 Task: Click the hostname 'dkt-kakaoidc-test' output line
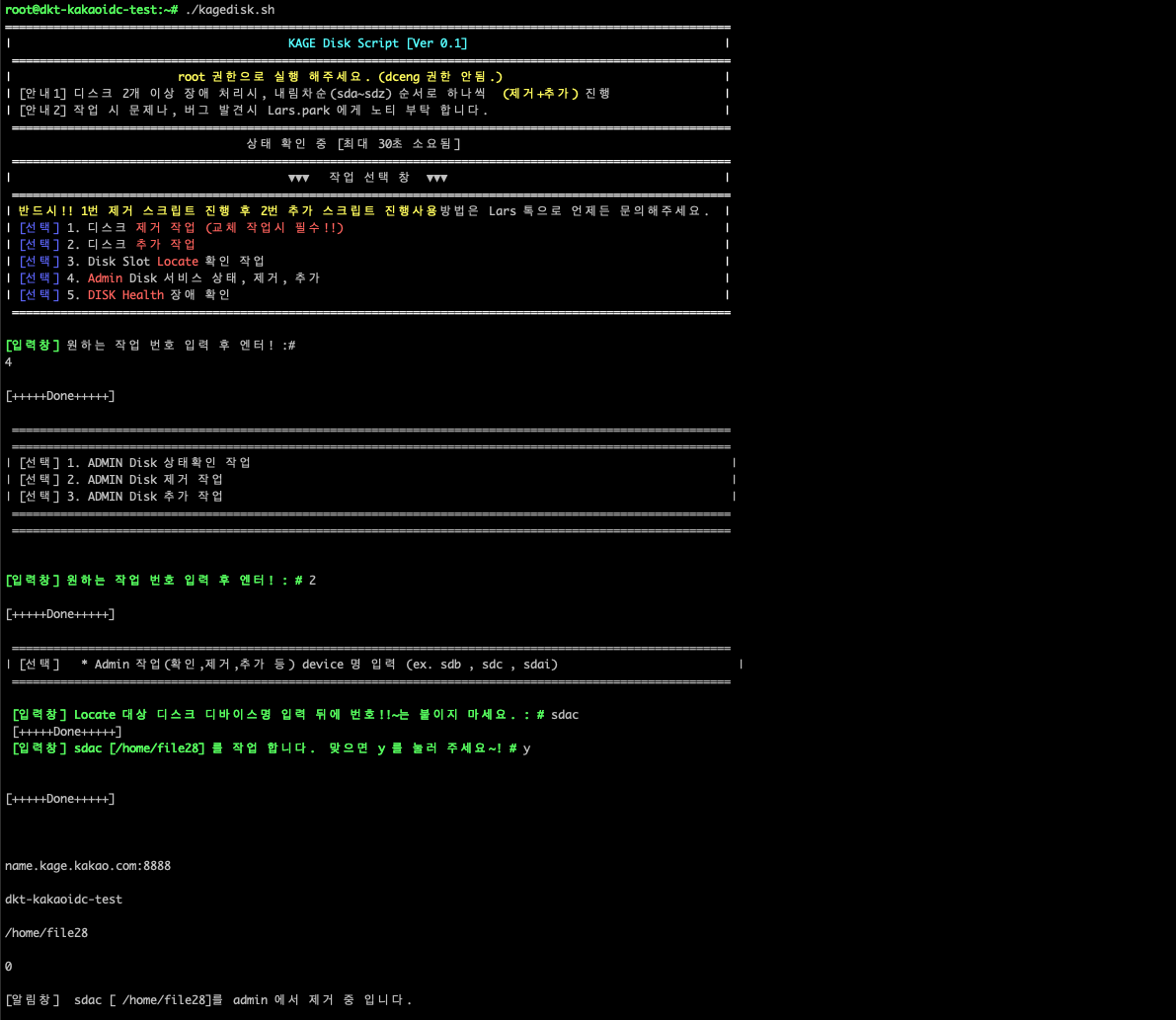click(64, 900)
